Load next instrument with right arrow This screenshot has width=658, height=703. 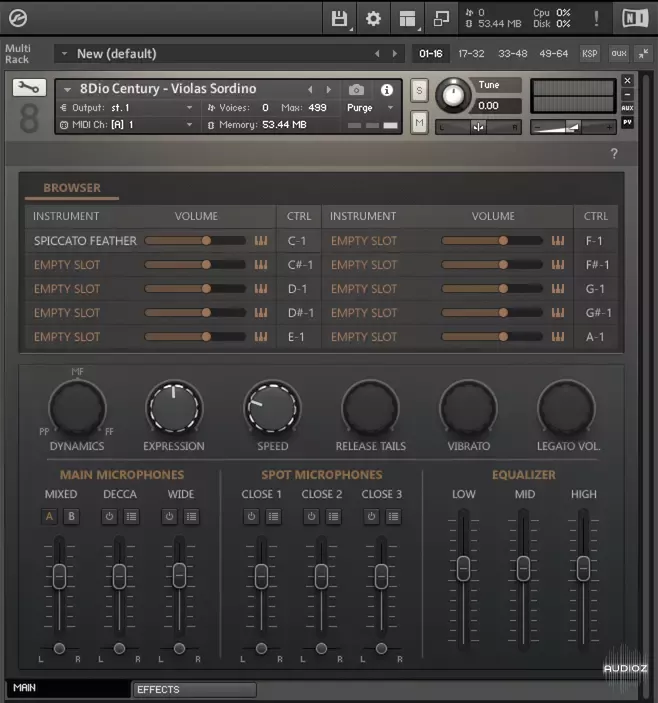[329, 90]
